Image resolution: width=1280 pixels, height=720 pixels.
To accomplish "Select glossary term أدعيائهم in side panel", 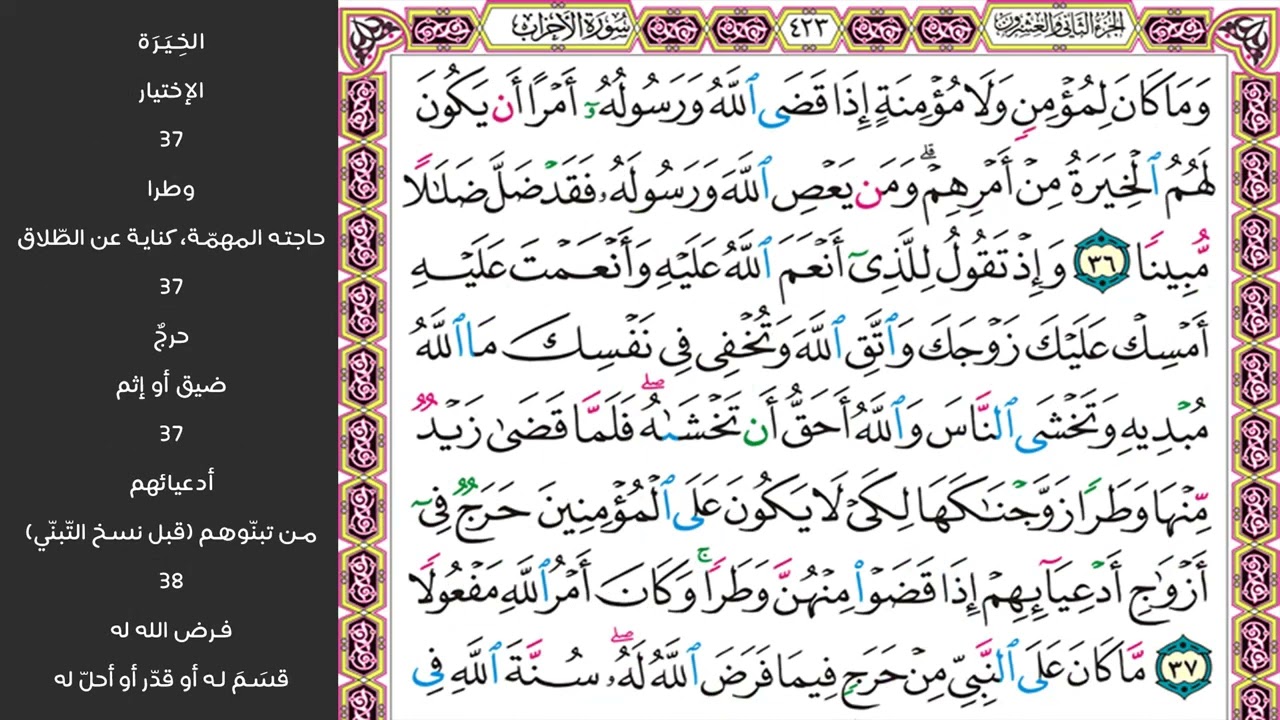I will click(171, 483).
